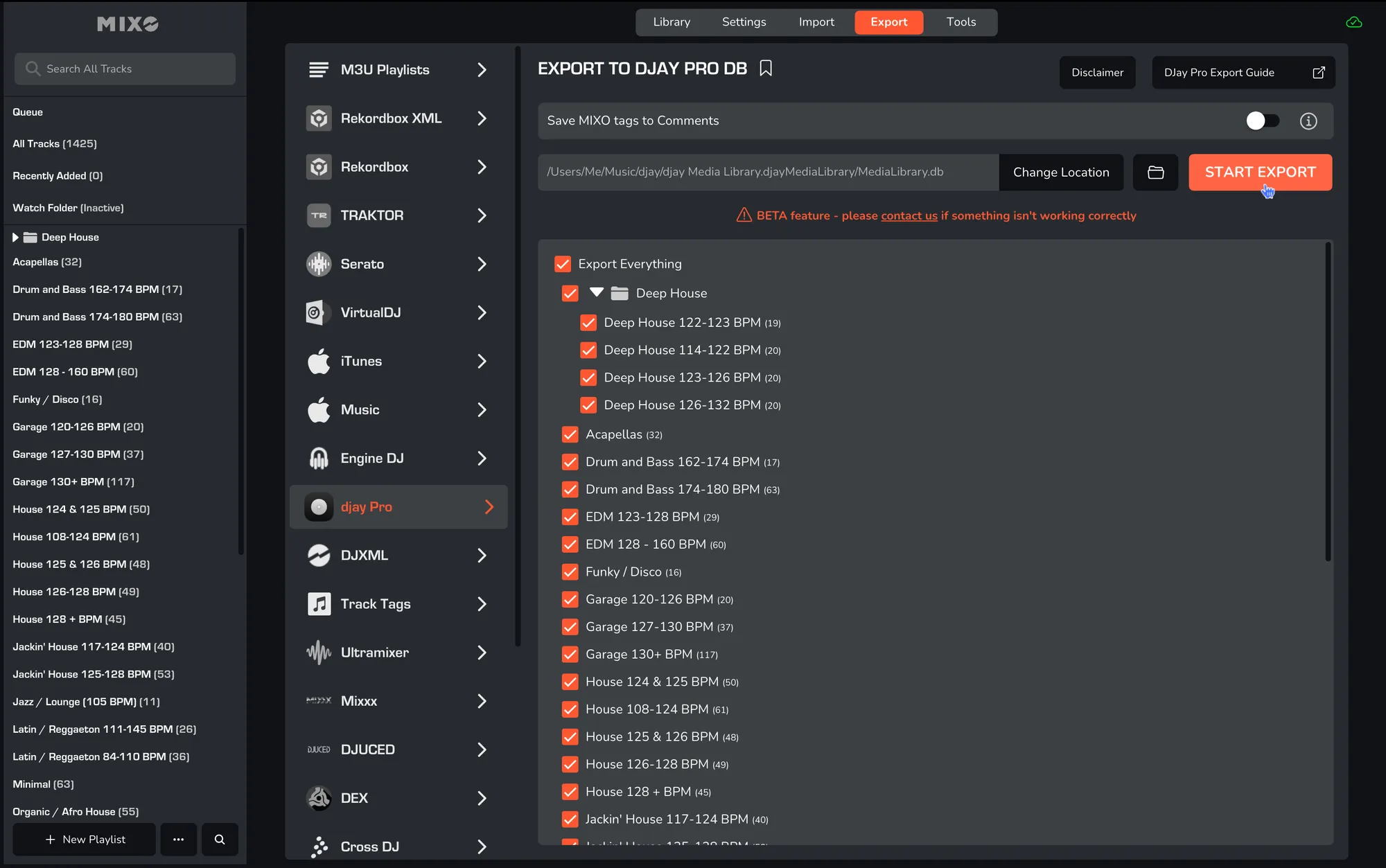Follow the contact us link
This screenshot has width=1386, height=868.
tap(909, 216)
